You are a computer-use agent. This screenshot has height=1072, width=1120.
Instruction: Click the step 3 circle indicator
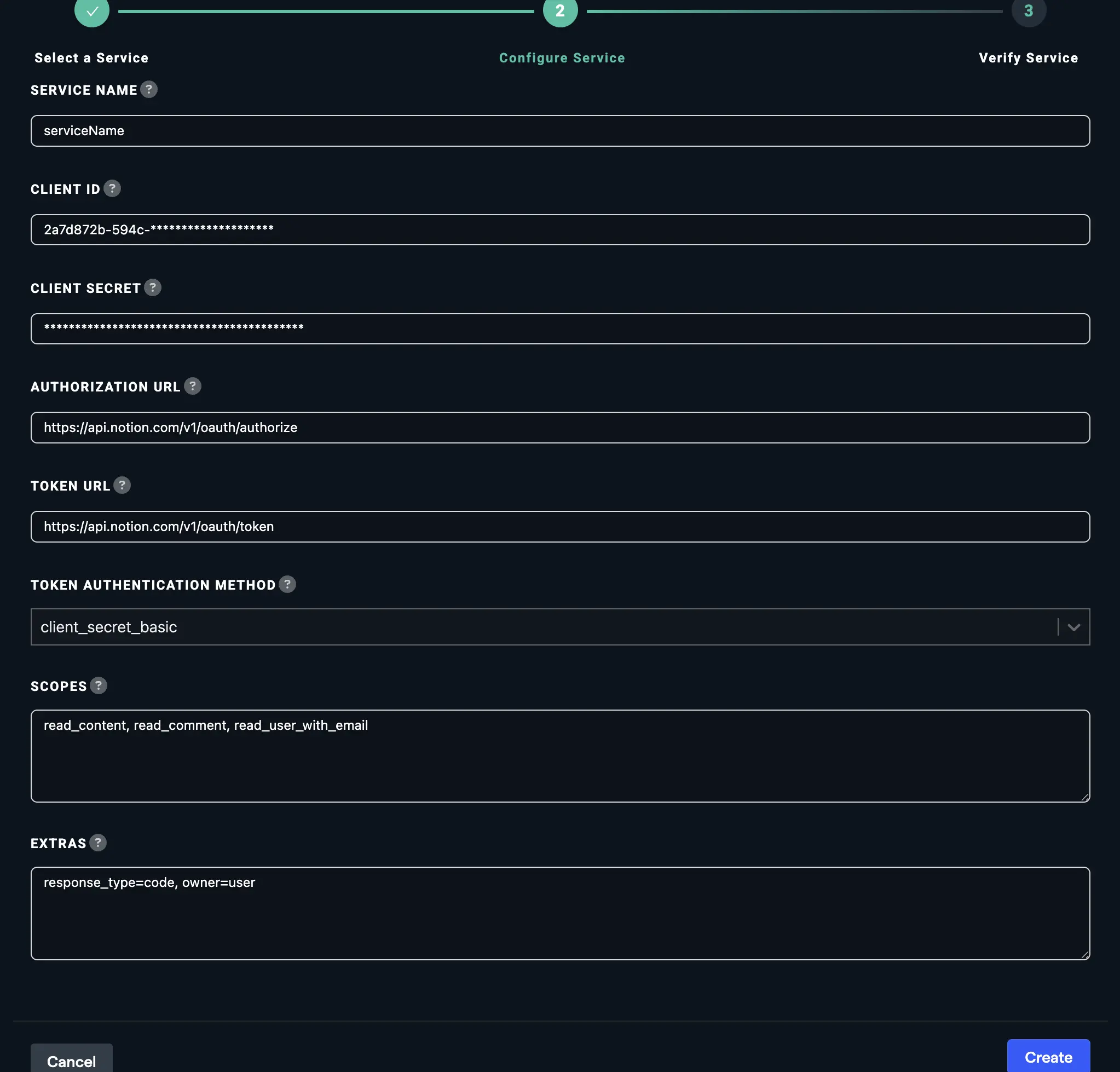tap(1028, 10)
